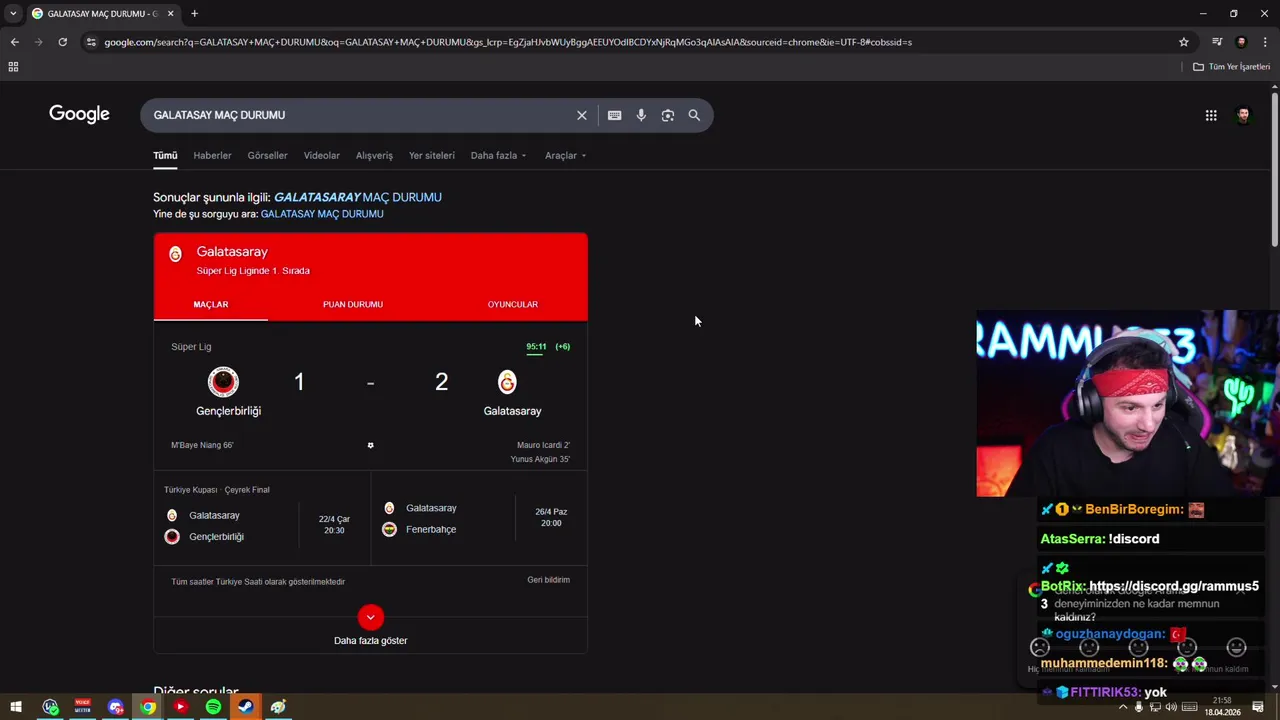
Task: Expand the Daha fazla search filter
Action: [498, 155]
